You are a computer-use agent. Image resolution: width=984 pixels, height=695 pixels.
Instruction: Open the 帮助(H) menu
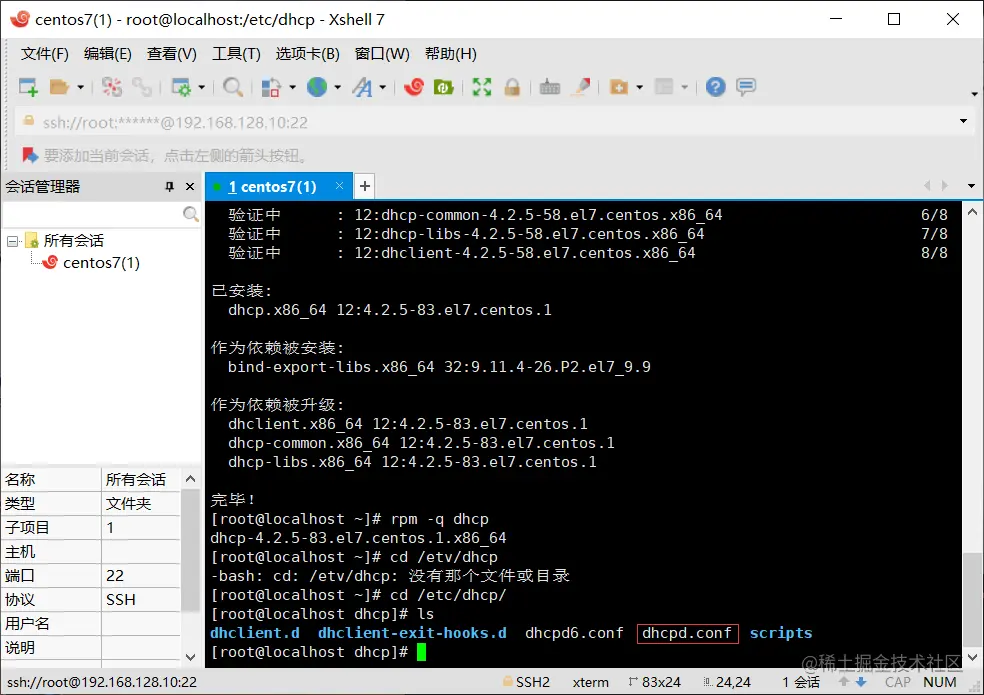[x=451, y=54]
